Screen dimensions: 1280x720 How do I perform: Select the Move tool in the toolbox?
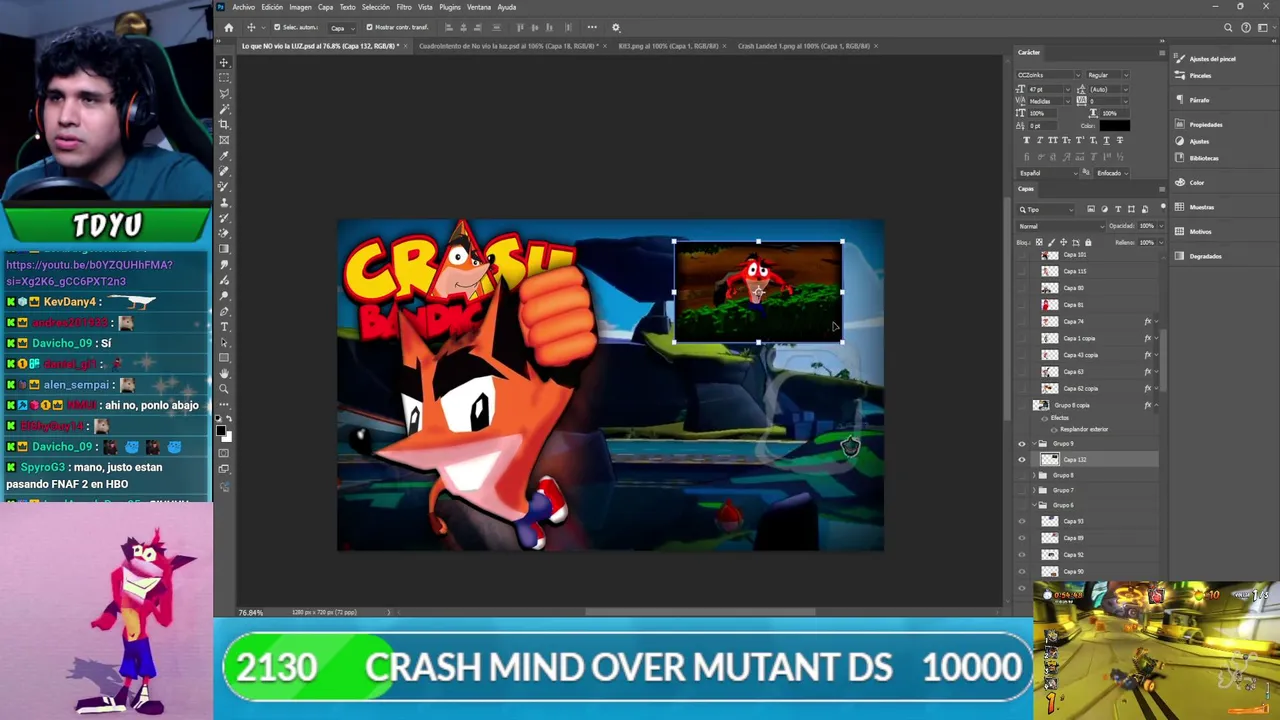pos(224,62)
